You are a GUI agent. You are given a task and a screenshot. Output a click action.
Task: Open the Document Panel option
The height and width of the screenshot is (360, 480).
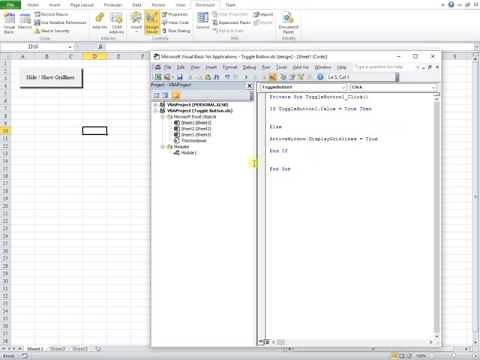[289, 23]
